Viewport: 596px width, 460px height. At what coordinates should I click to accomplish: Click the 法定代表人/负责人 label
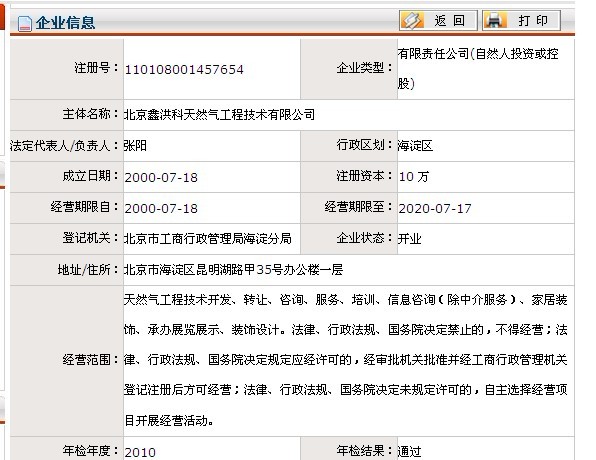tap(65, 145)
